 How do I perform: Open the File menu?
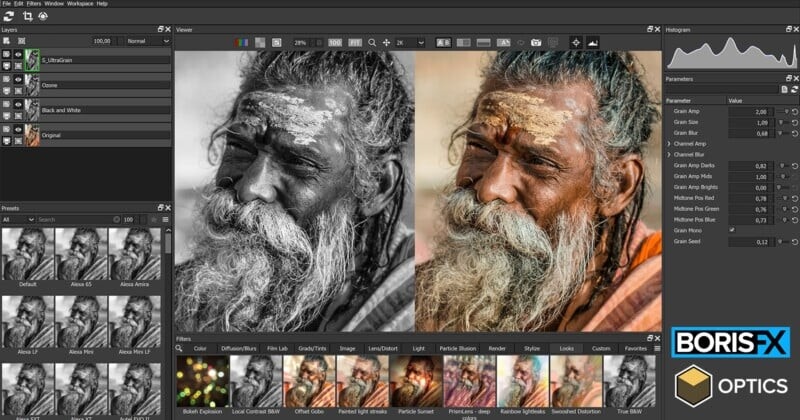(x=6, y=4)
